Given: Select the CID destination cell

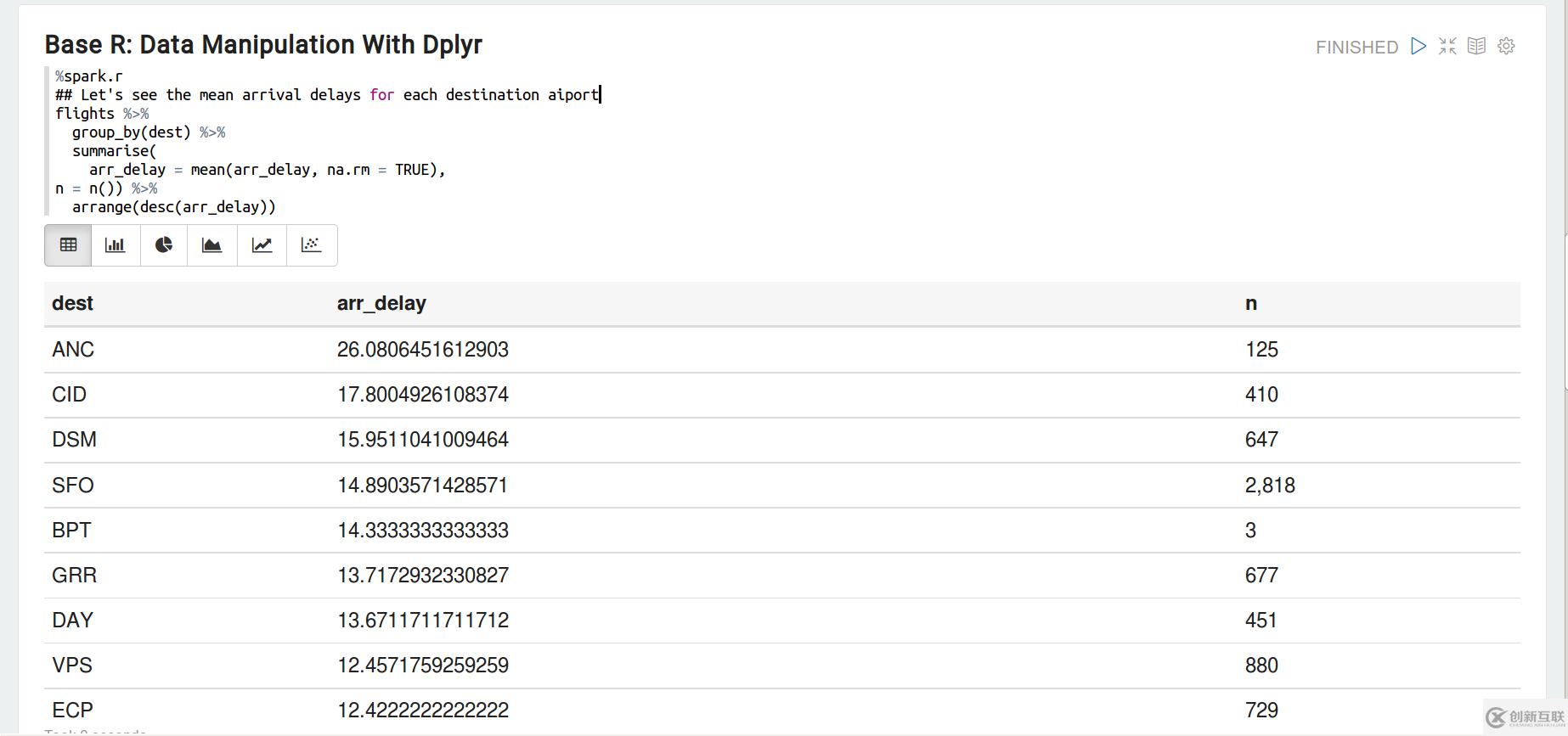Looking at the screenshot, I should click(x=69, y=394).
